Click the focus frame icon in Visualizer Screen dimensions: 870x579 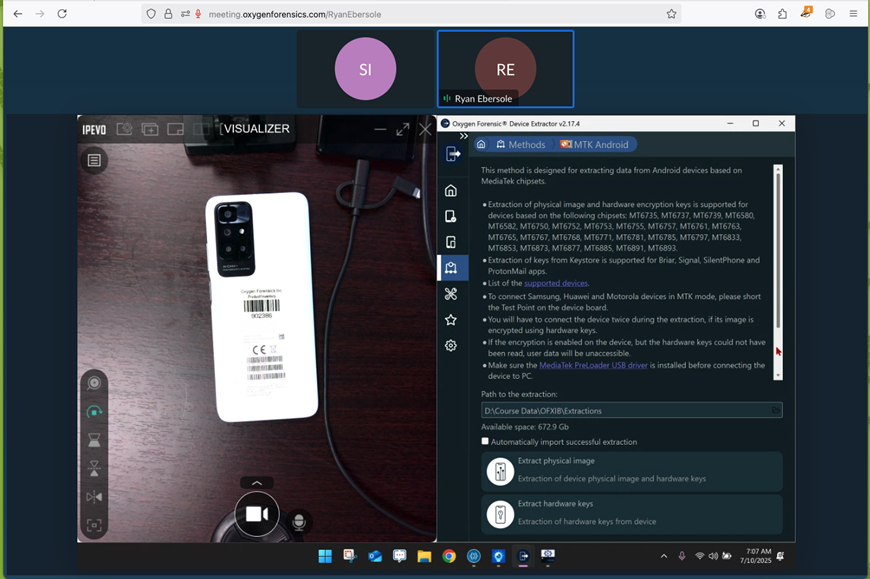point(94,524)
